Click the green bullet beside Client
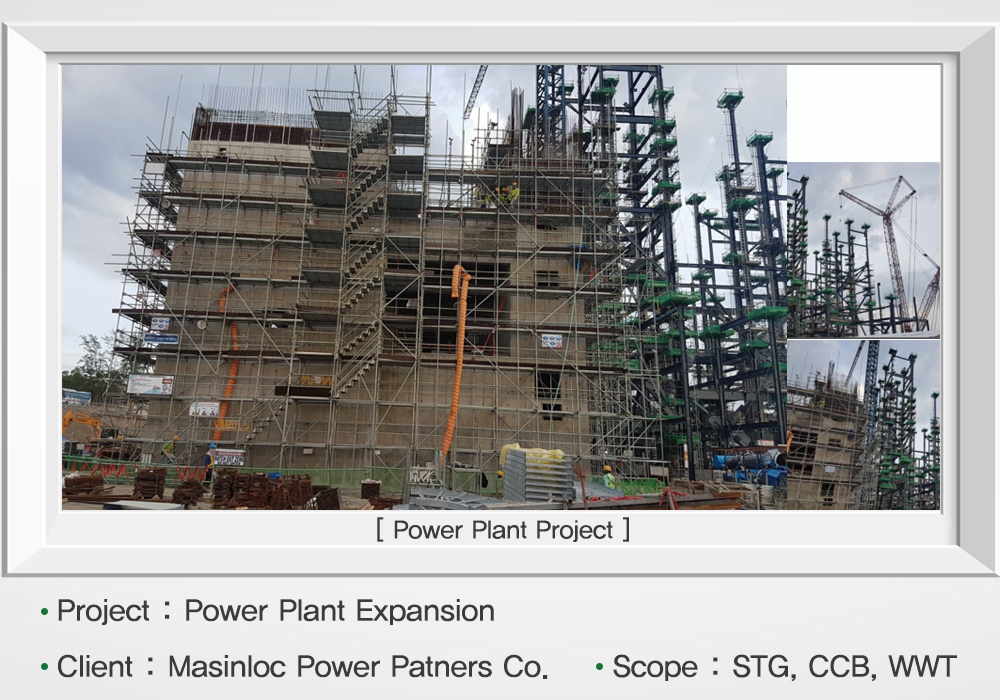Viewport: 1000px width, 700px height. tap(44, 667)
